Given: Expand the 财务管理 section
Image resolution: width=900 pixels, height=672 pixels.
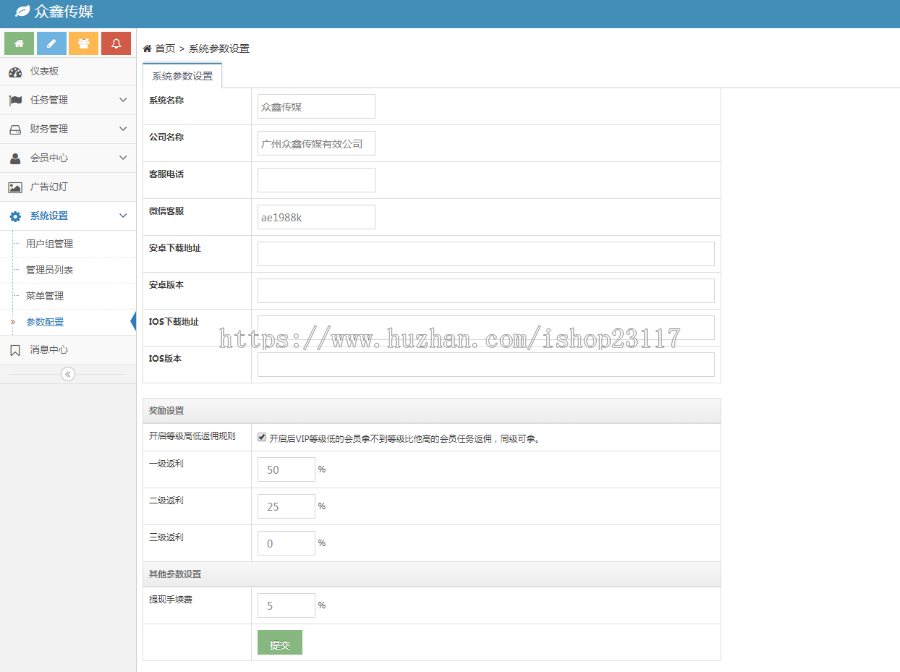Looking at the screenshot, I should coord(67,128).
